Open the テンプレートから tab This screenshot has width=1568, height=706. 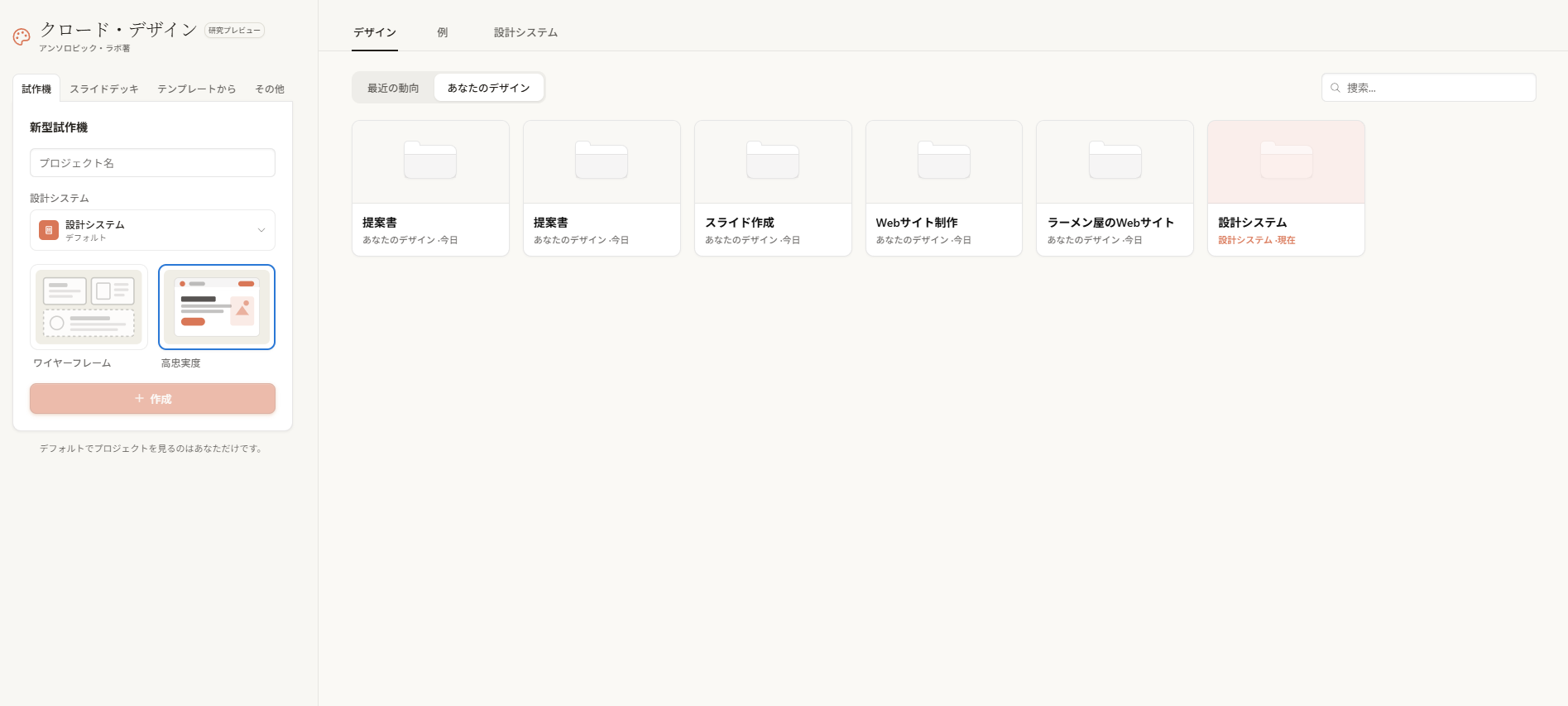[x=196, y=89]
